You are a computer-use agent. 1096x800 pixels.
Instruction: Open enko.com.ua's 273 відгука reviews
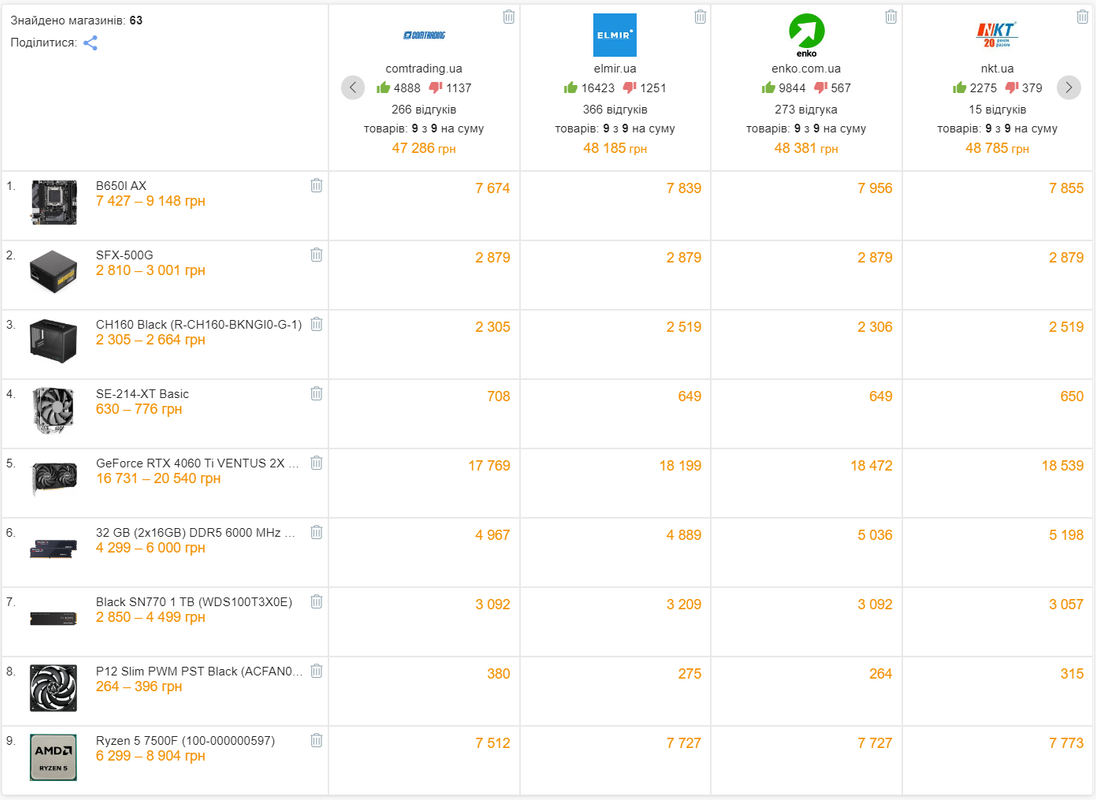(806, 109)
